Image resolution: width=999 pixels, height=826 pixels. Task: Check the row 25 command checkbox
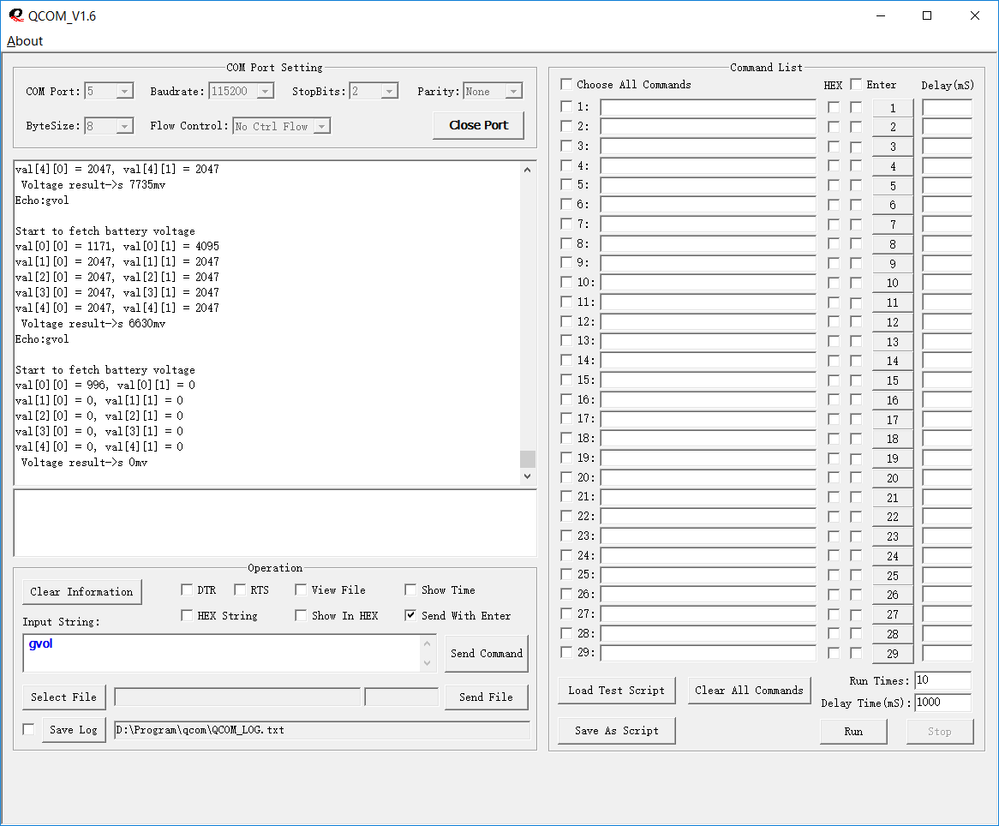(566, 574)
